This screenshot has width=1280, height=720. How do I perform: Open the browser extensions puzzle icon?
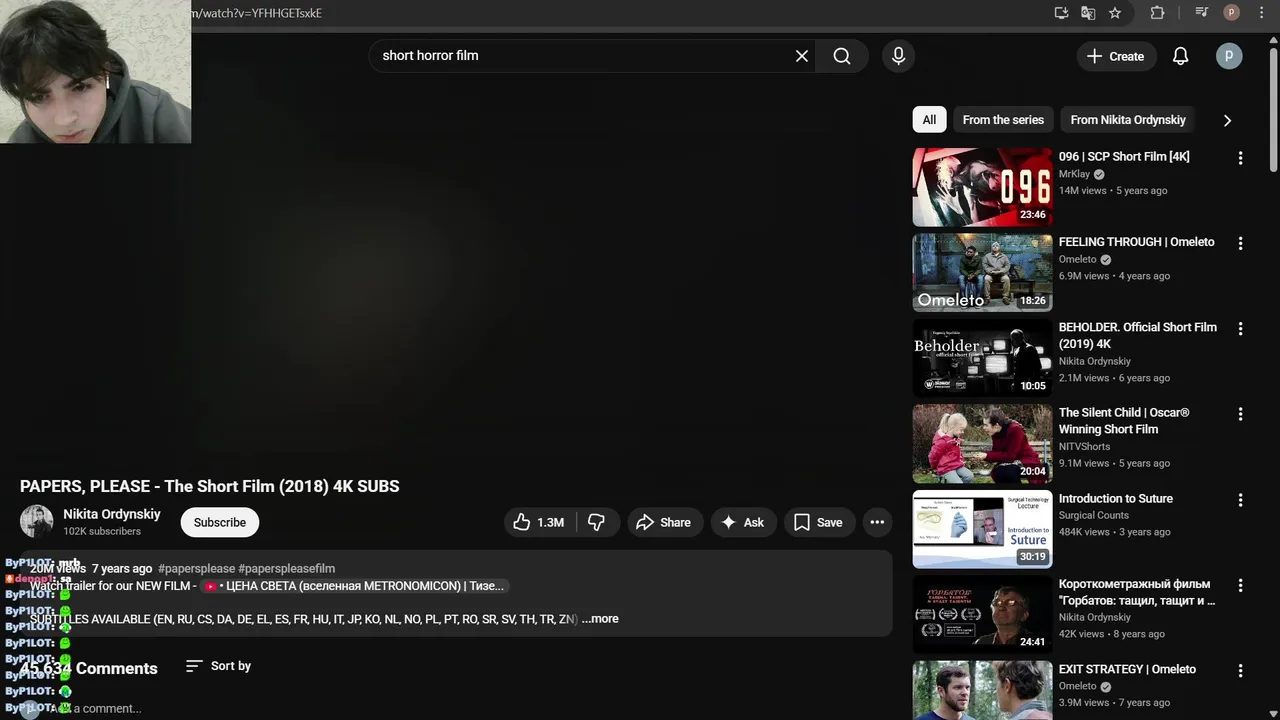1157,13
